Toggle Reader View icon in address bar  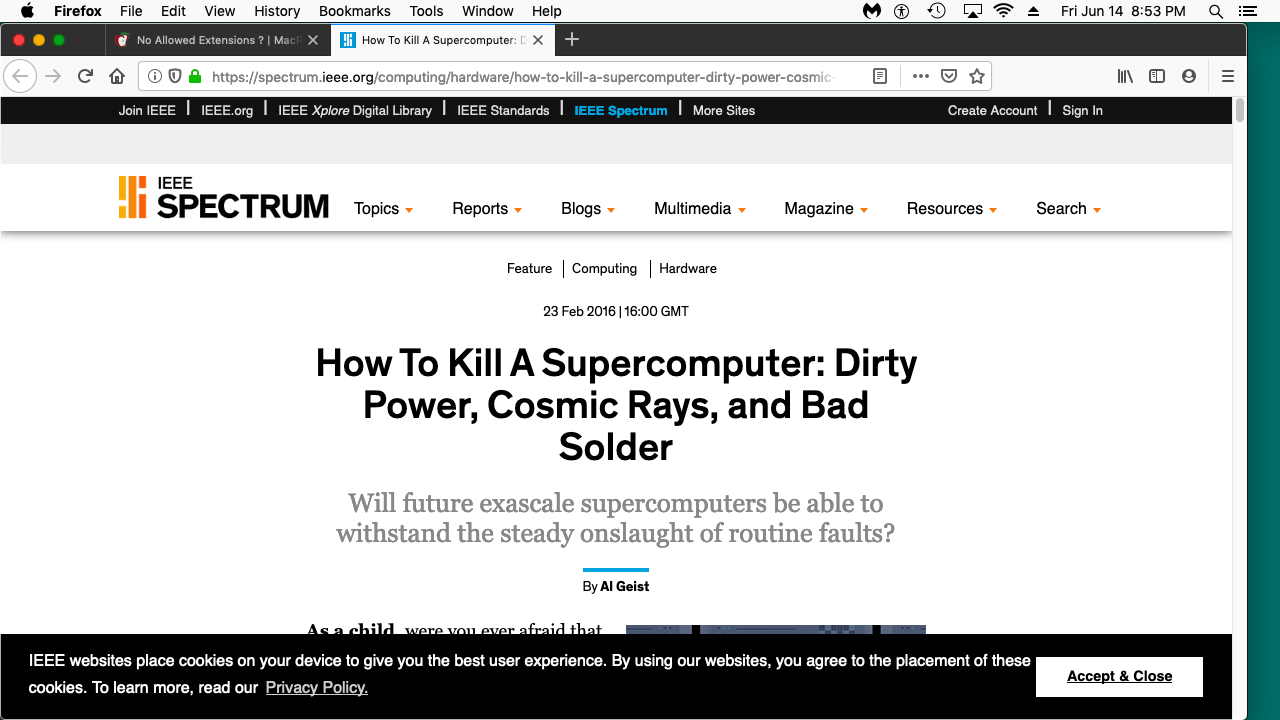pos(880,76)
